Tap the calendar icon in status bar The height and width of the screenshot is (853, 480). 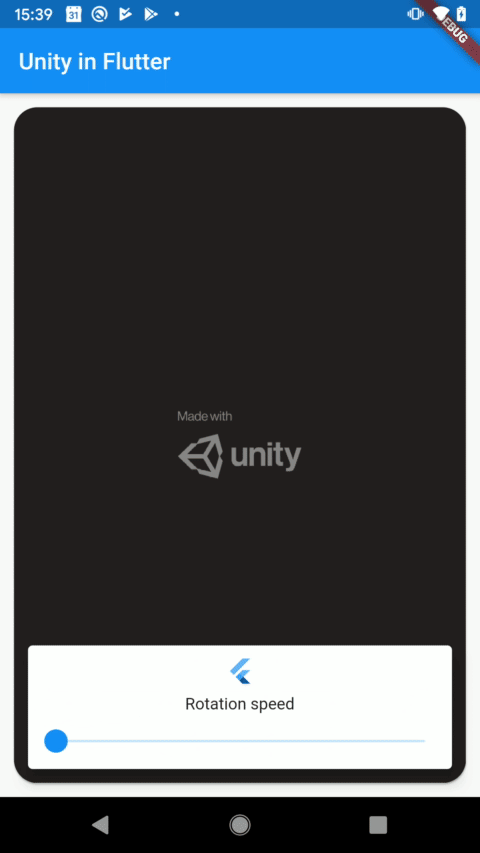(73, 14)
